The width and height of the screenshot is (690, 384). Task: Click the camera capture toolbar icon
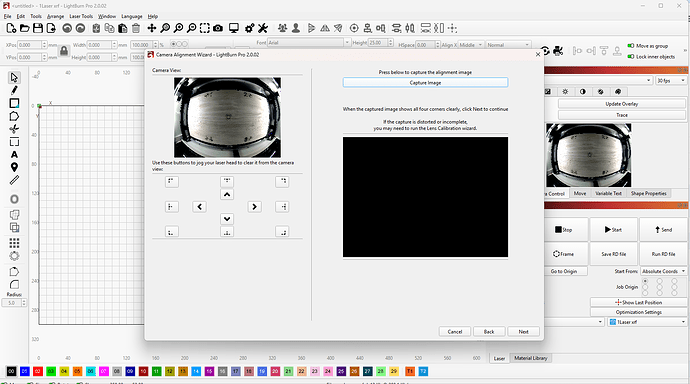point(218,28)
